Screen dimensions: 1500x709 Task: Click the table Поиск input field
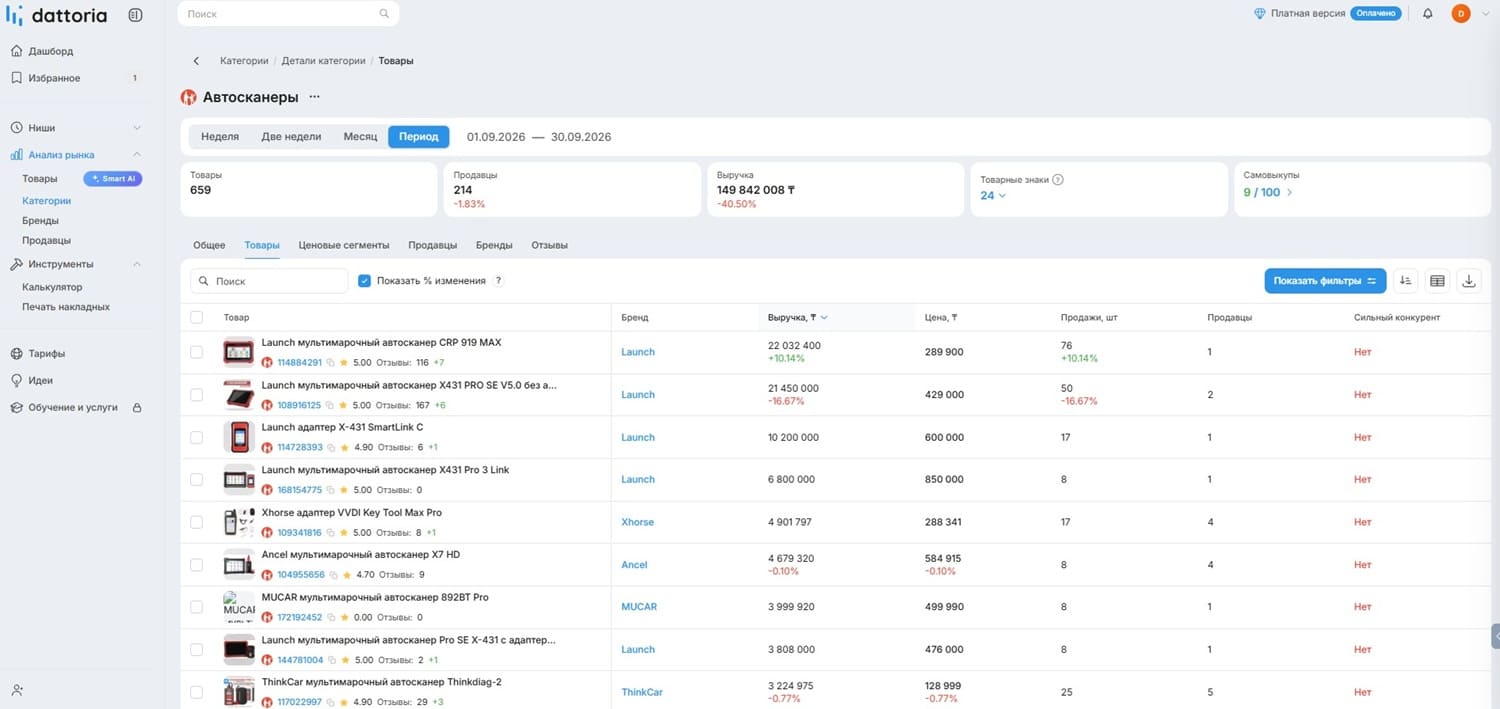tap(270, 281)
